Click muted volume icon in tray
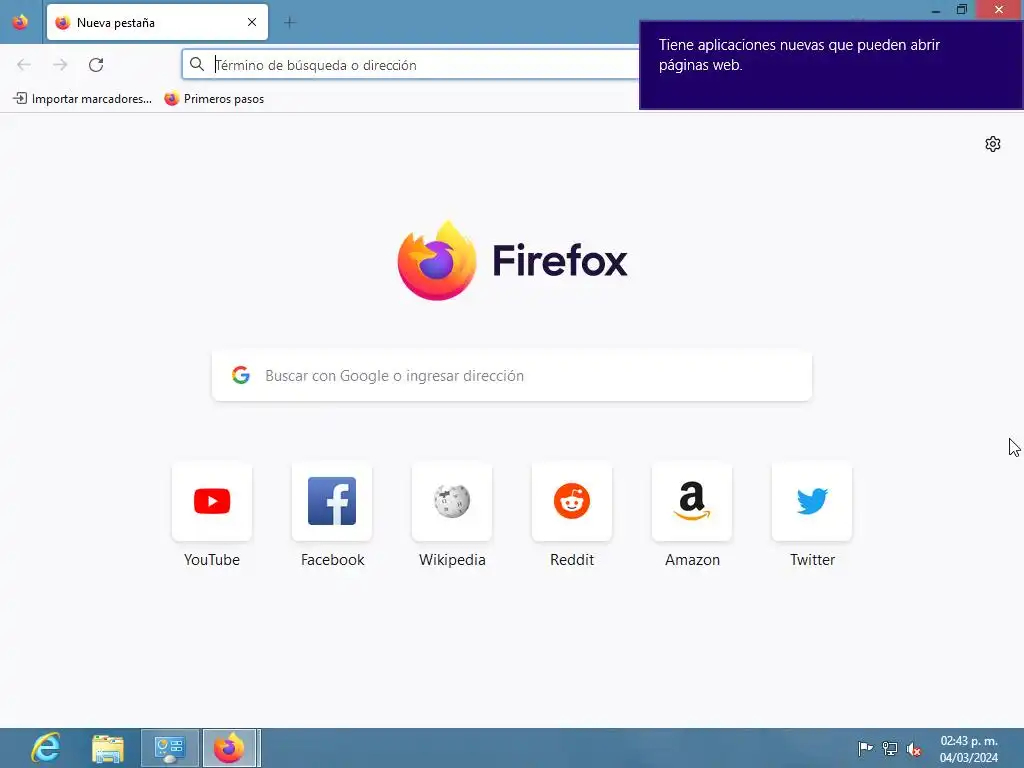Viewport: 1024px width, 768px height. (914, 749)
